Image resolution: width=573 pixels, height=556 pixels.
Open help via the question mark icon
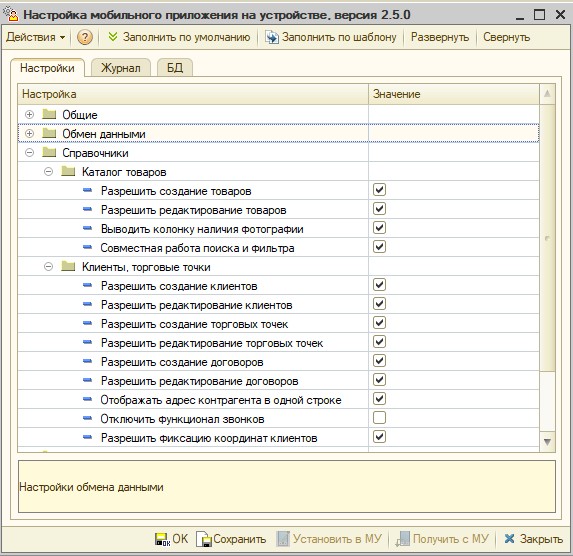tap(85, 37)
